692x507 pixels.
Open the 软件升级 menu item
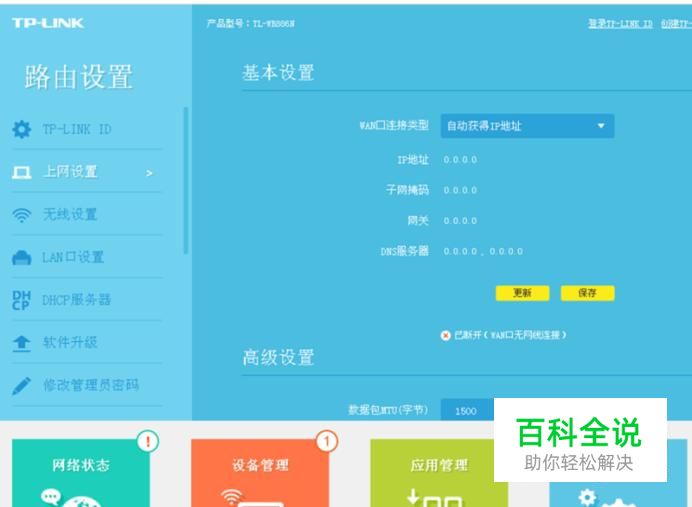[87, 343]
